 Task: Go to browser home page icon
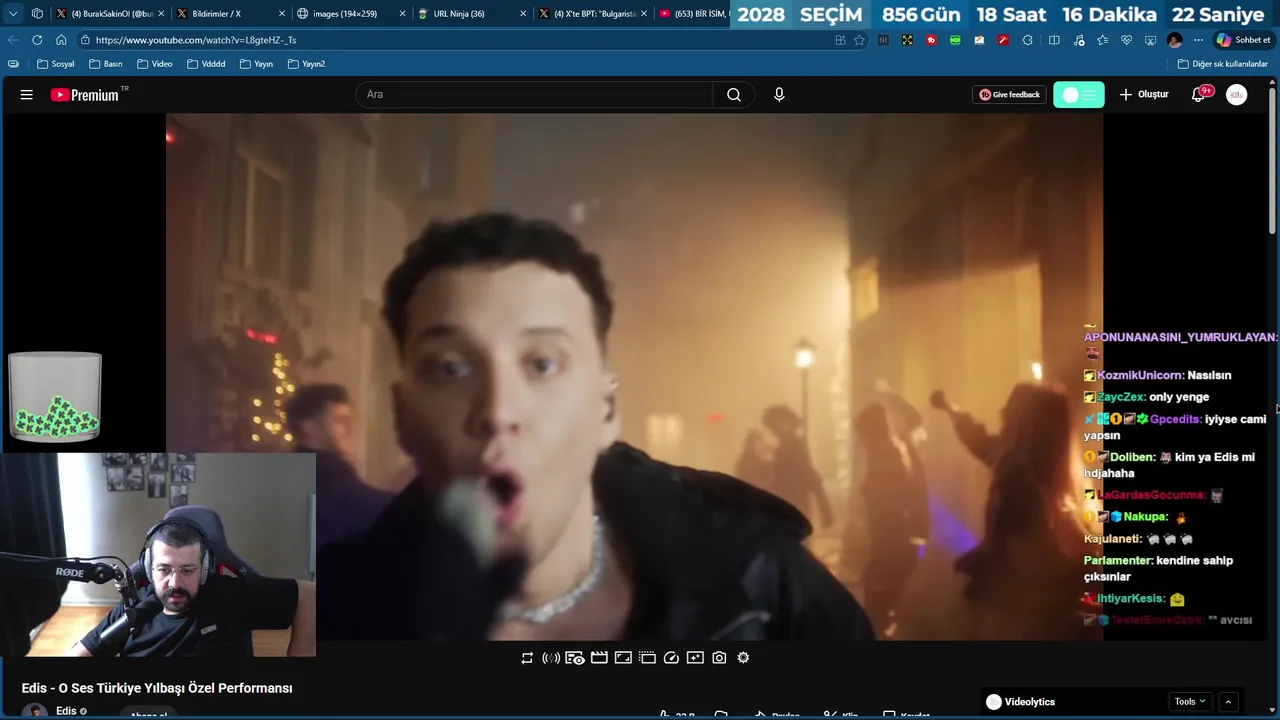pos(61,40)
